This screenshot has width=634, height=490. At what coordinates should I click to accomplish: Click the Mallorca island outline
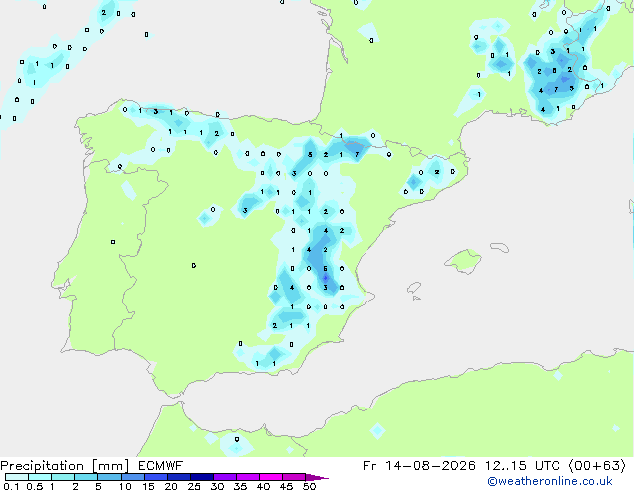(x=463, y=261)
